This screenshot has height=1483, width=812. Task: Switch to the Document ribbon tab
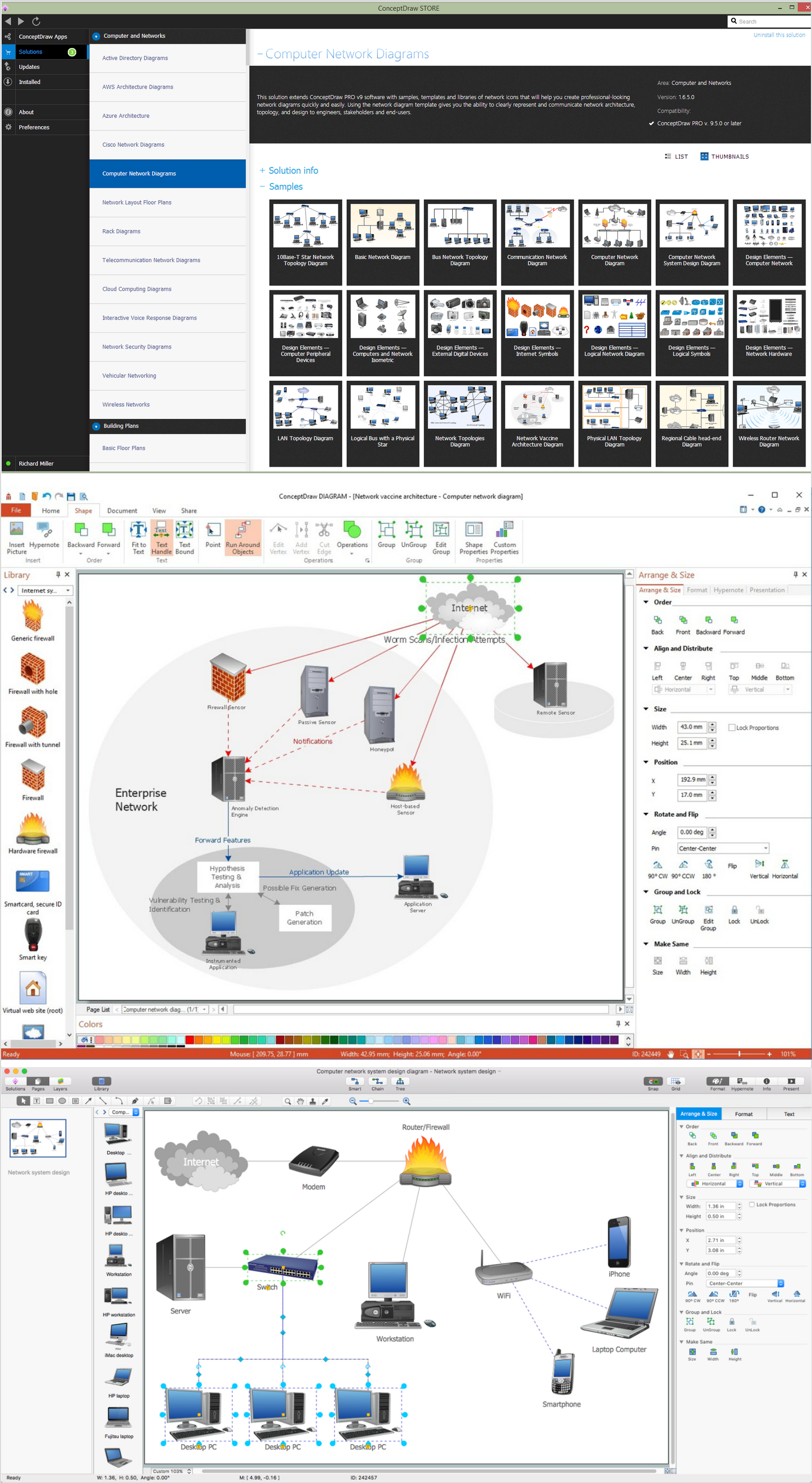pyautogui.click(x=122, y=510)
